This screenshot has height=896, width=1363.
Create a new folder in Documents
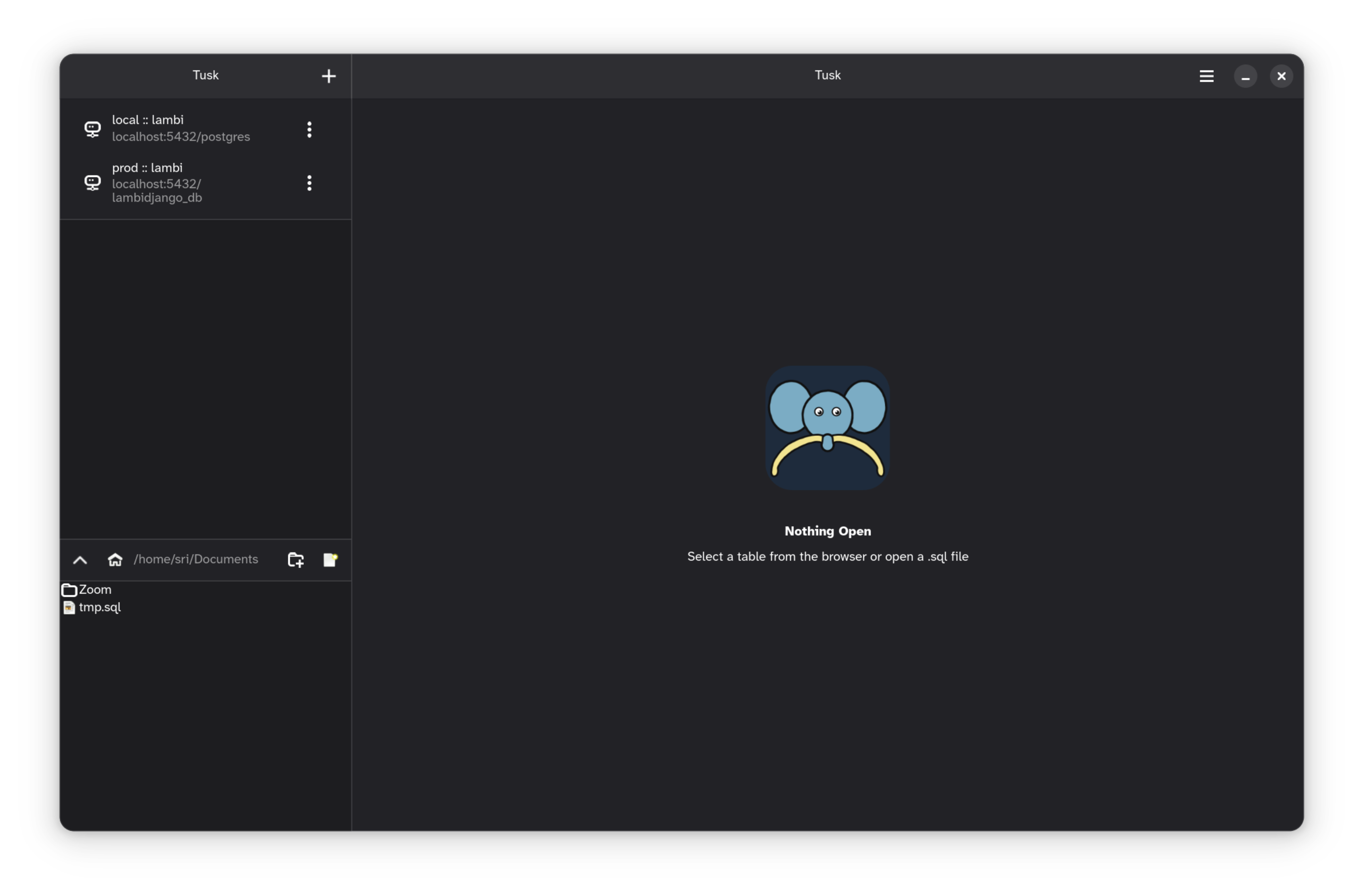295,560
